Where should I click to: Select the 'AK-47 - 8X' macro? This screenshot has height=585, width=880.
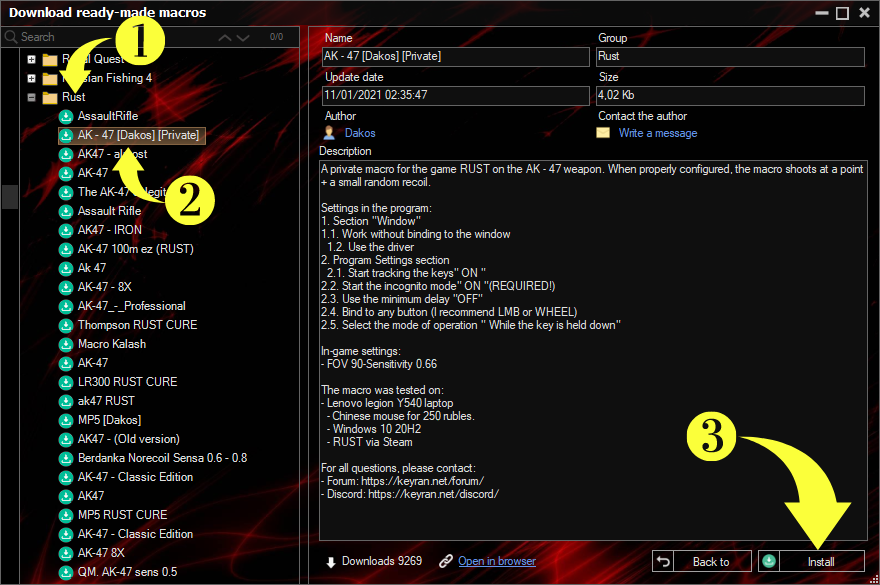click(x=105, y=287)
